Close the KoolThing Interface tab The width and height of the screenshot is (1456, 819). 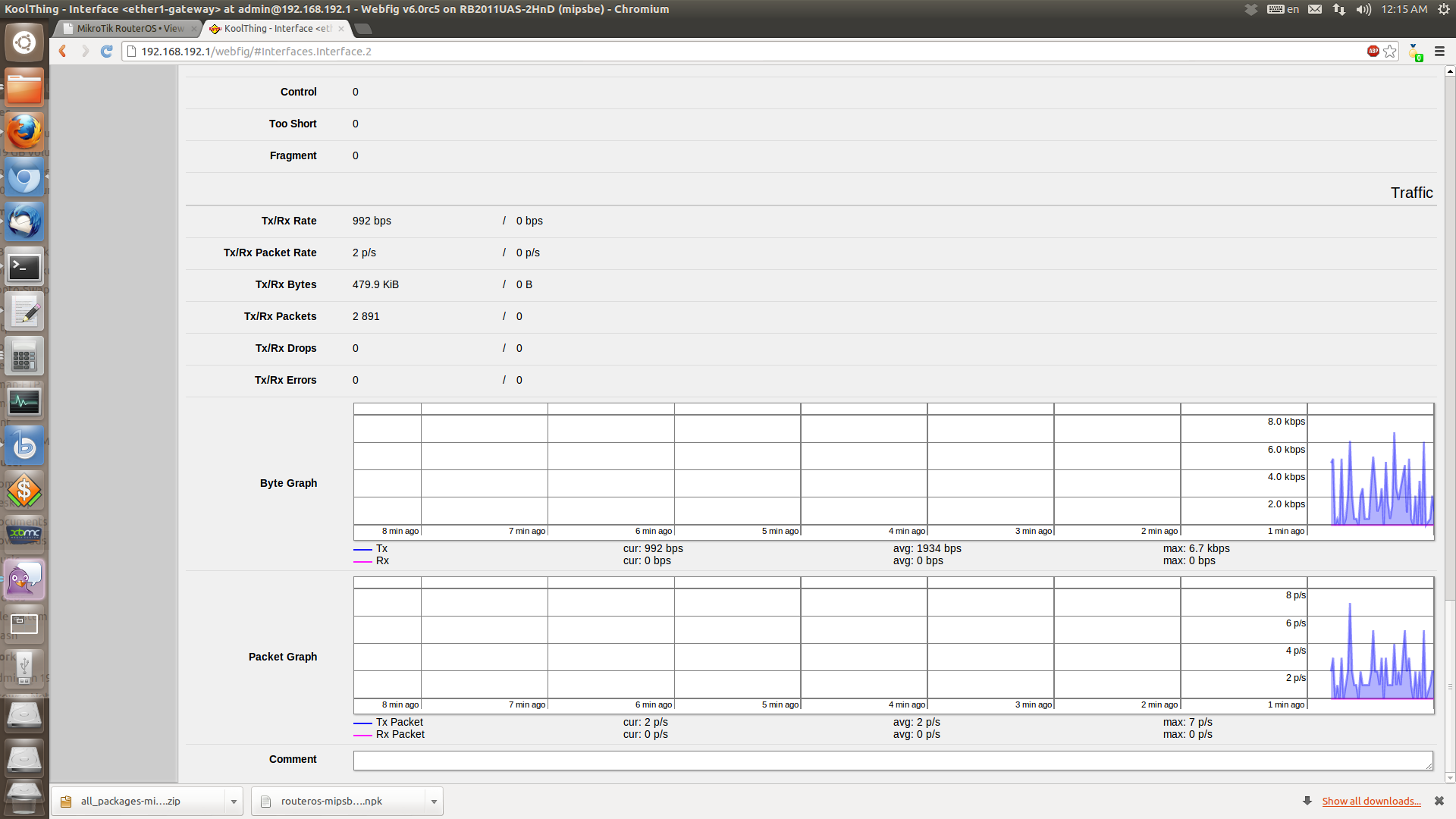pos(341,29)
